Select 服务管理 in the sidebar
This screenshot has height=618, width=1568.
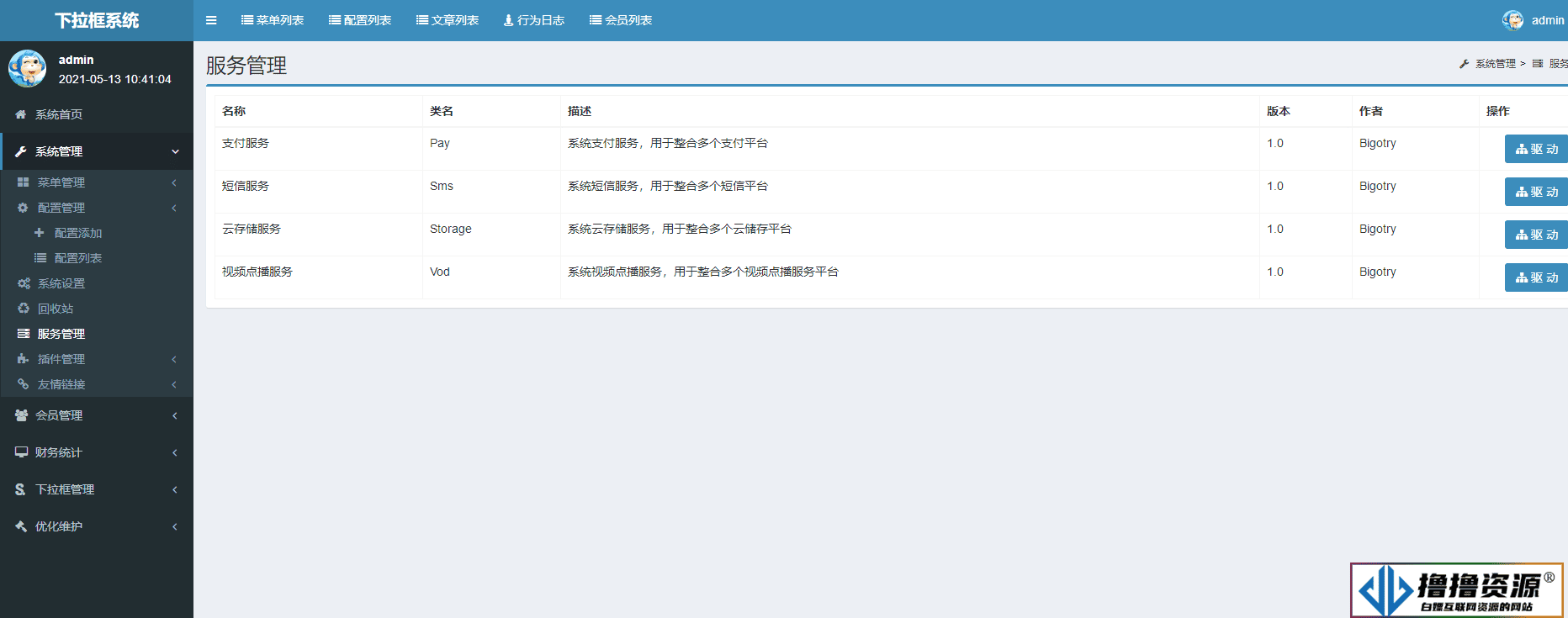click(x=61, y=334)
